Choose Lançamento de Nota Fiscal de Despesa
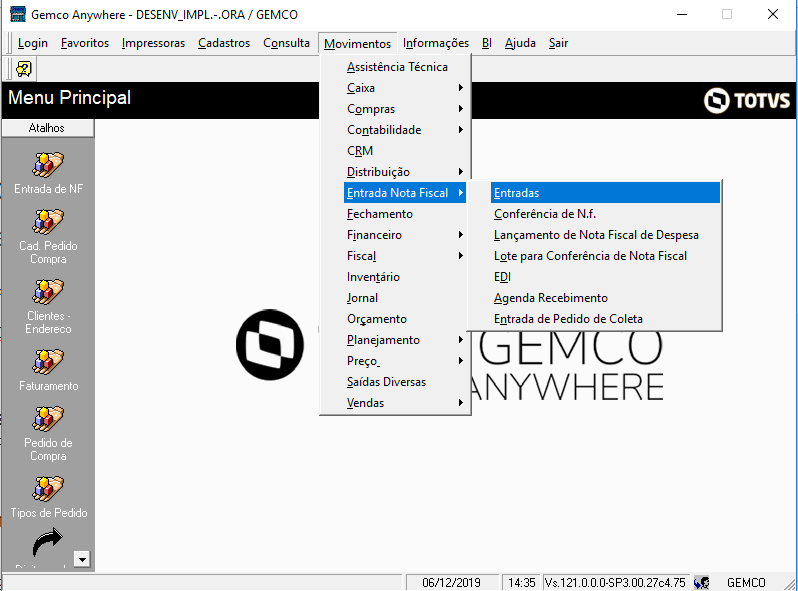This screenshot has width=798, height=591. pyautogui.click(x=605, y=235)
